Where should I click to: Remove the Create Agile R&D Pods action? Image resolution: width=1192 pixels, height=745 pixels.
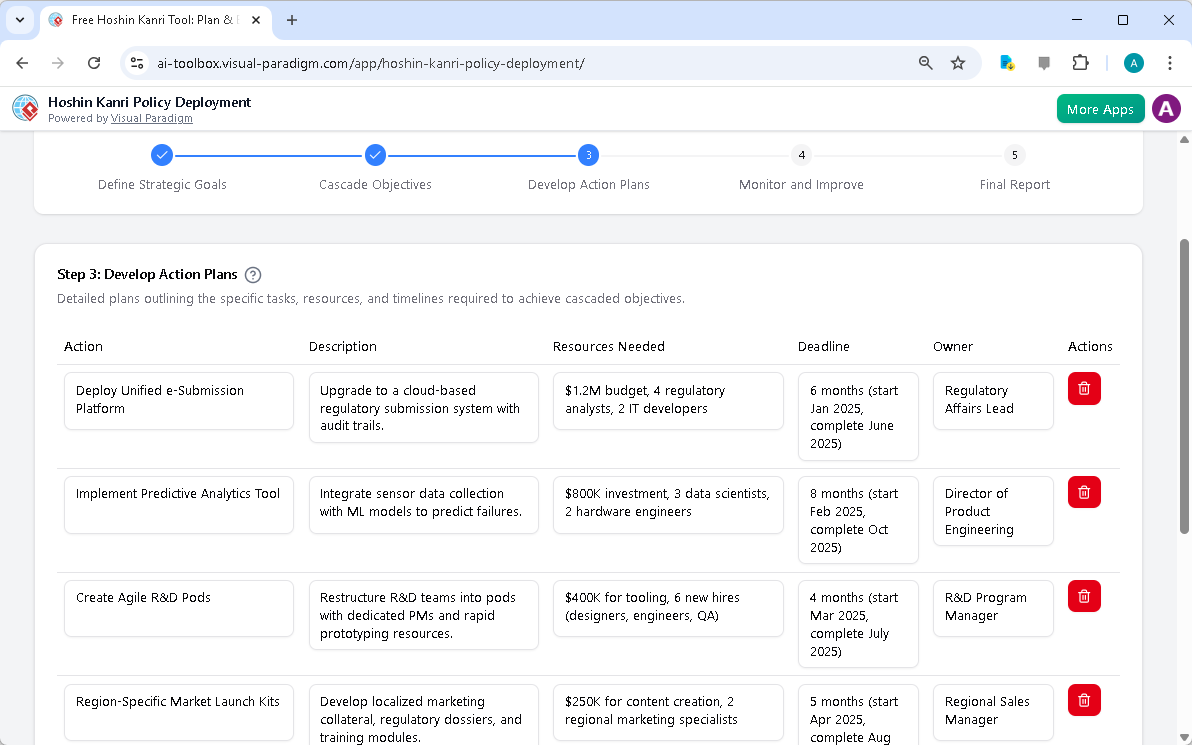(1084, 596)
